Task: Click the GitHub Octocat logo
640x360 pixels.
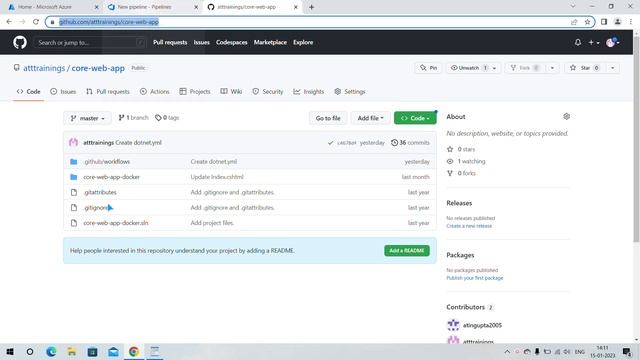Action: [x=20, y=42]
